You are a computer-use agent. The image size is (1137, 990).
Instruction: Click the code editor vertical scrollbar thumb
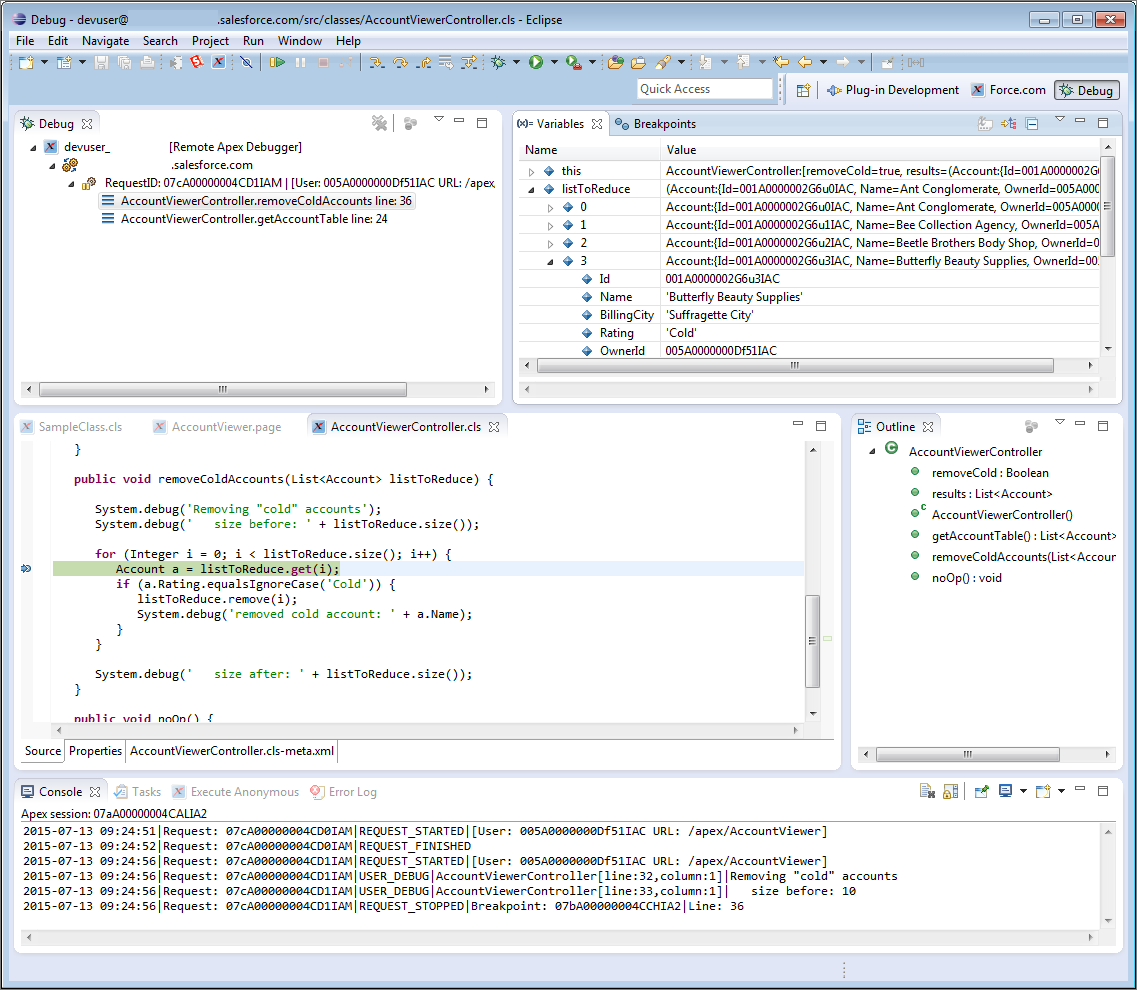tap(813, 640)
